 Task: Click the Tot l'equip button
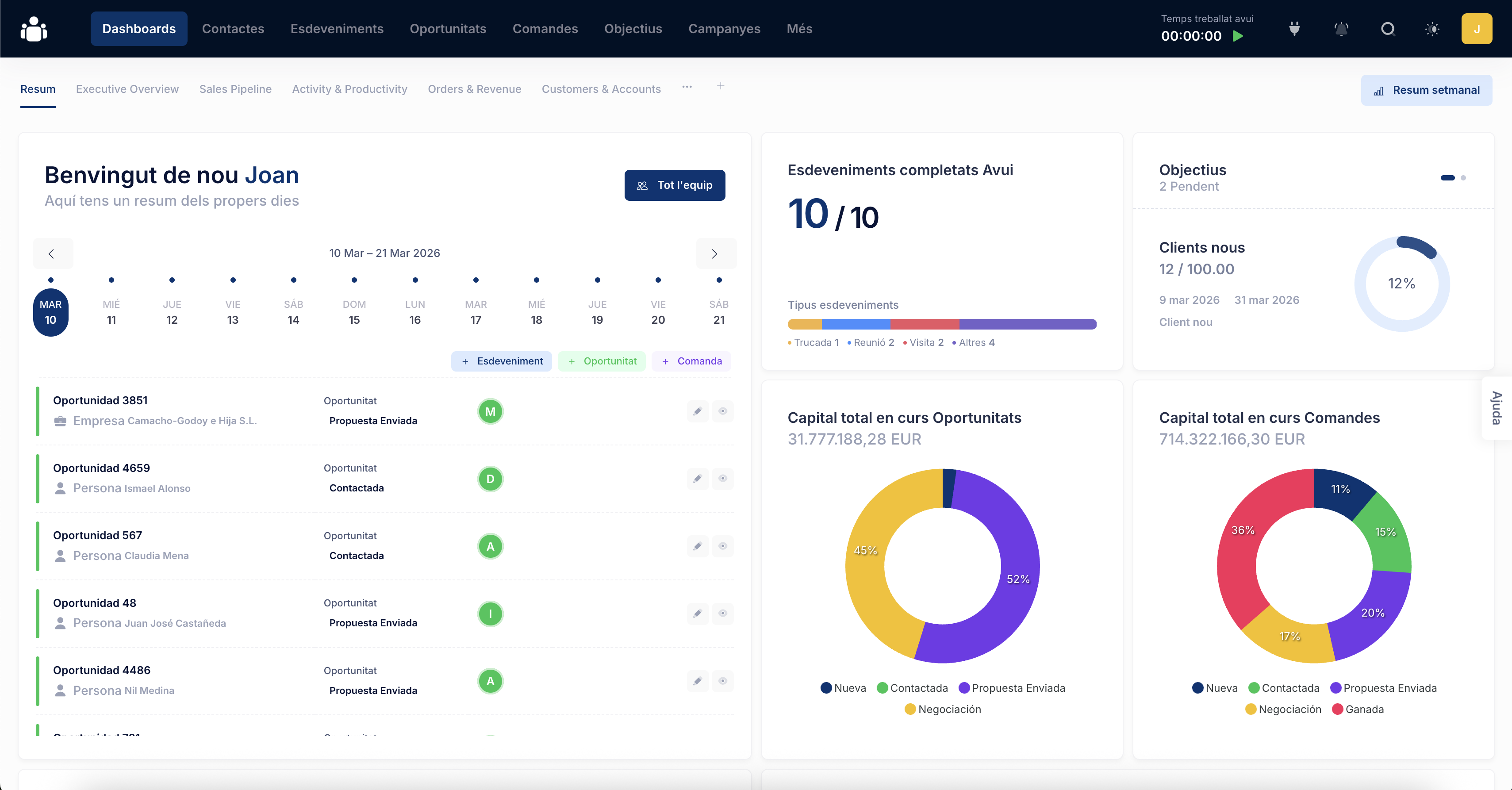pyautogui.click(x=675, y=185)
